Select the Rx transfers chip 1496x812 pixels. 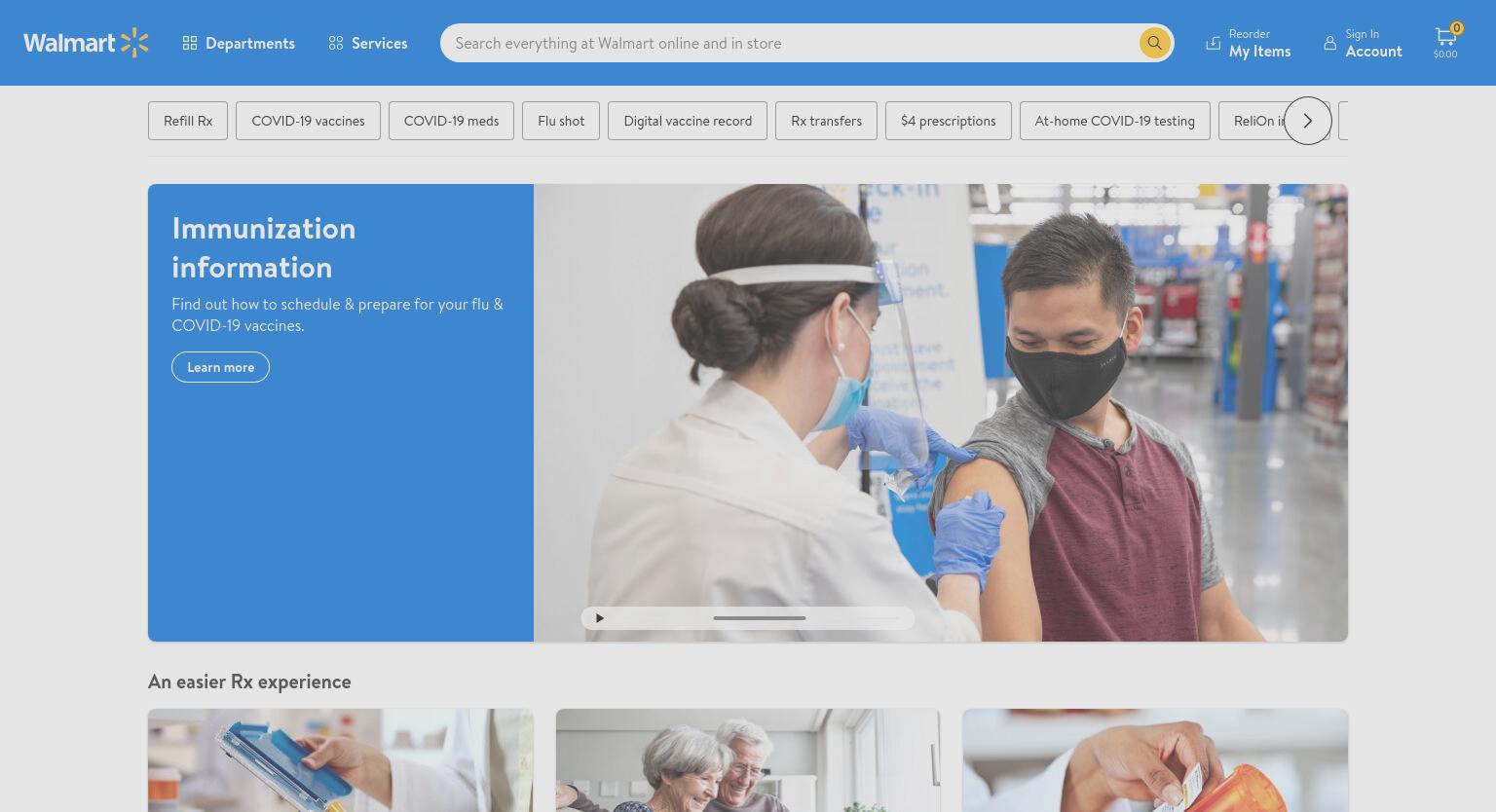click(826, 121)
